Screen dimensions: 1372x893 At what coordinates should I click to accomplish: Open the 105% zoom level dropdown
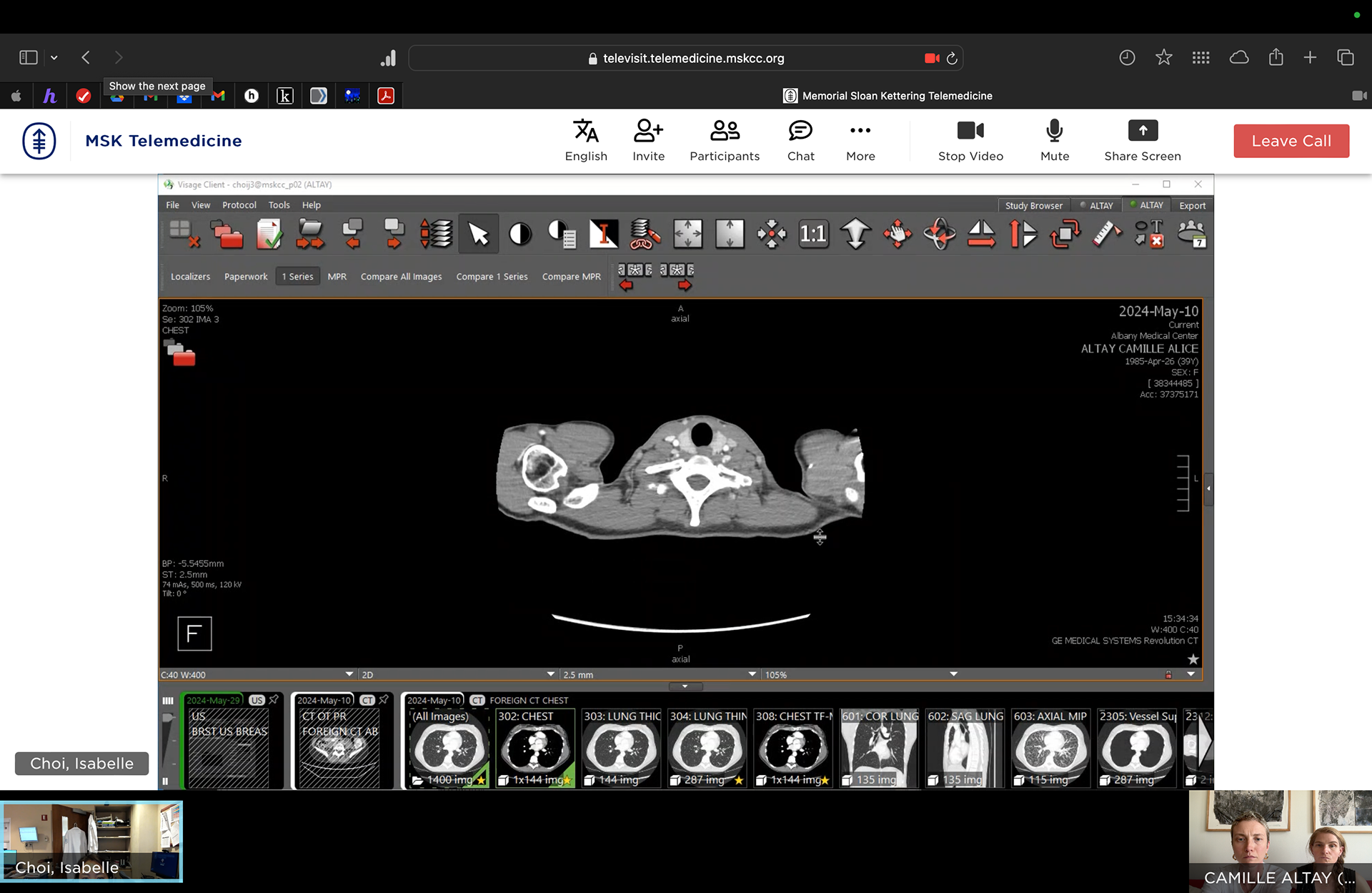click(x=953, y=674)
